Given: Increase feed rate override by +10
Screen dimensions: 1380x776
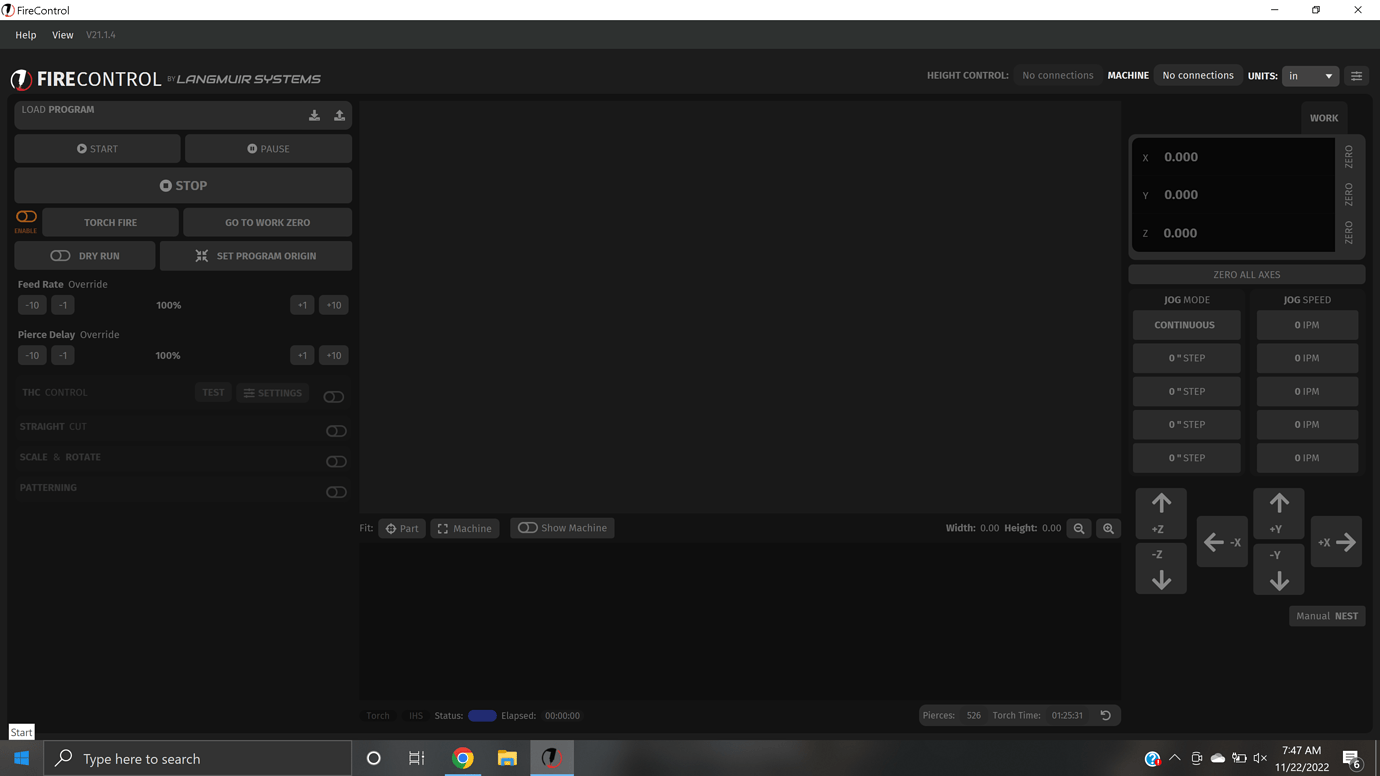Looking at the screenshot, I should coord(333,305).
